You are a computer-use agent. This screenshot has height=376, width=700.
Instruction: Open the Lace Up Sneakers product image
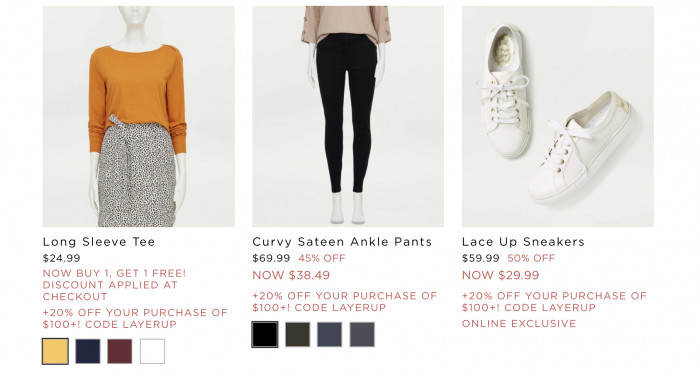558,116
